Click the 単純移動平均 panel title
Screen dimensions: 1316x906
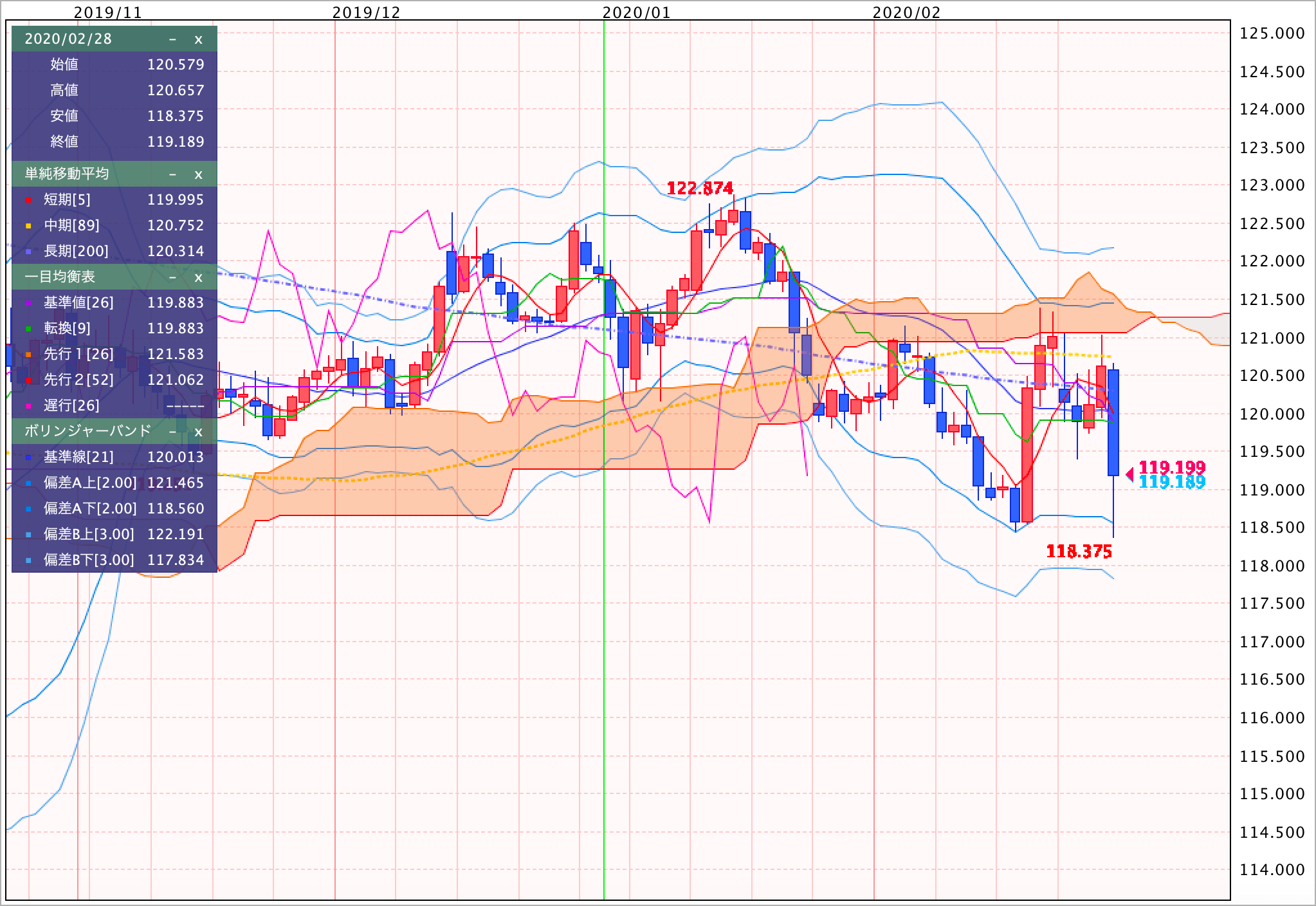67,174
